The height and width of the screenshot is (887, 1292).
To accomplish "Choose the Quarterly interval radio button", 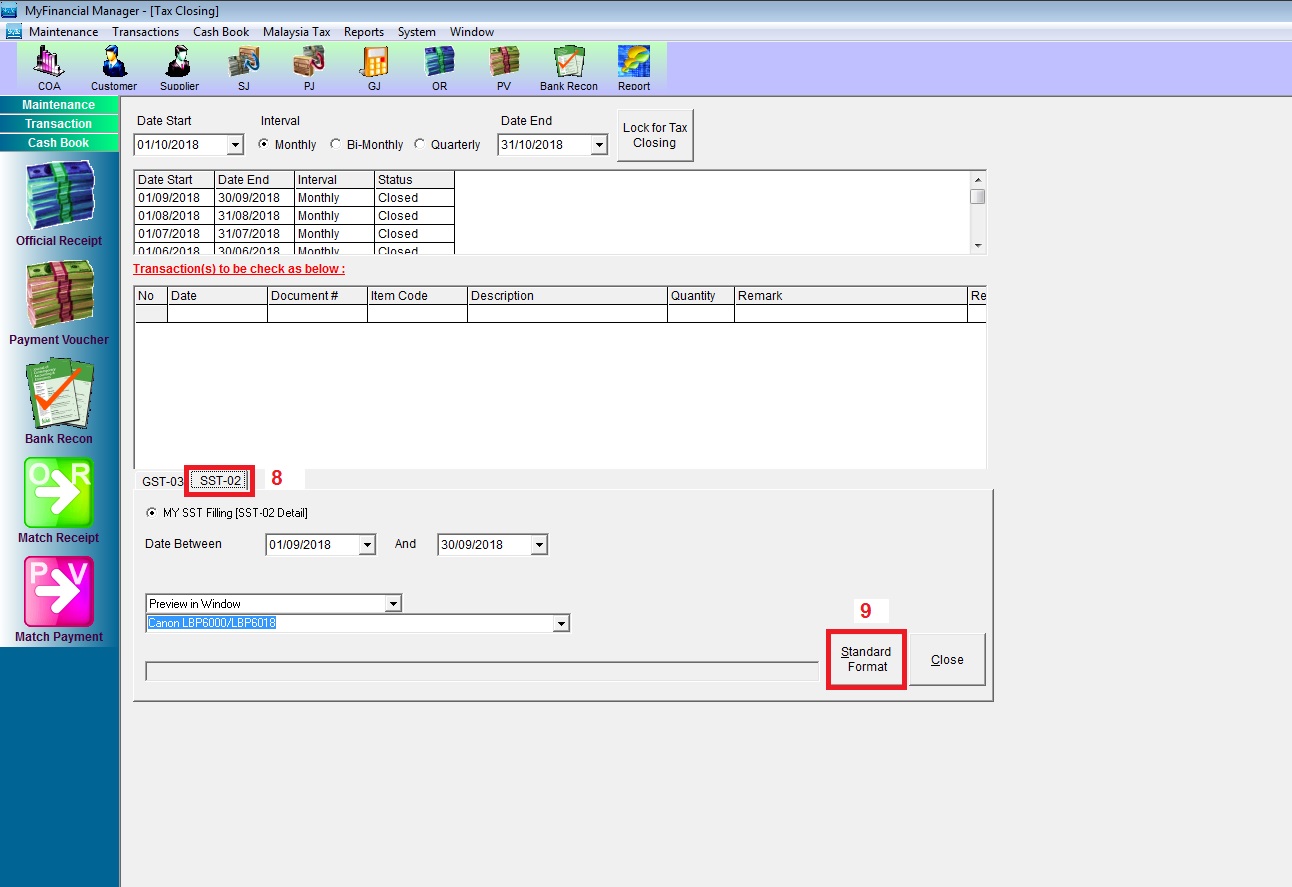I will pos(420,145).
